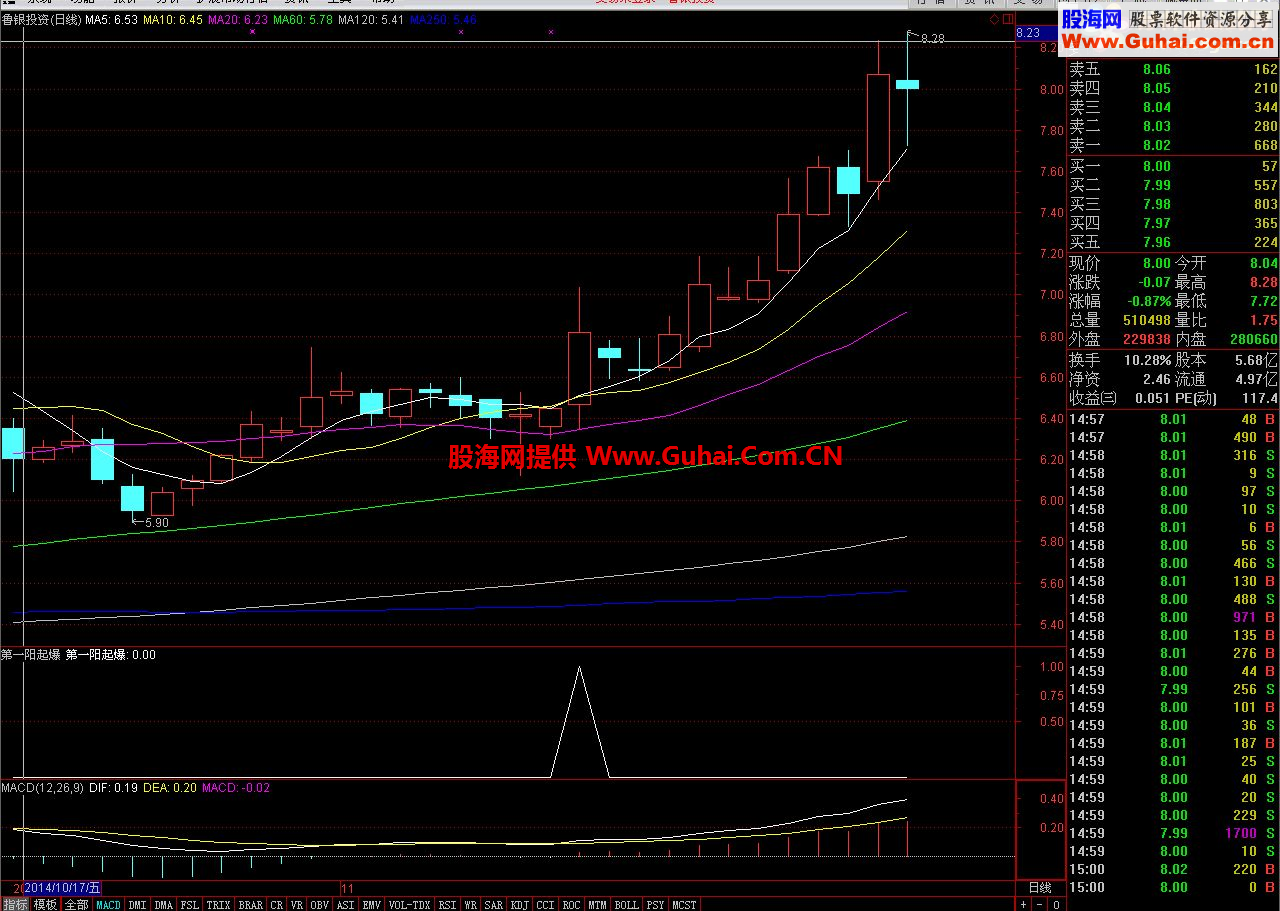Switch to the 模板 tab
1280x911 pixels.
(45, 904)
